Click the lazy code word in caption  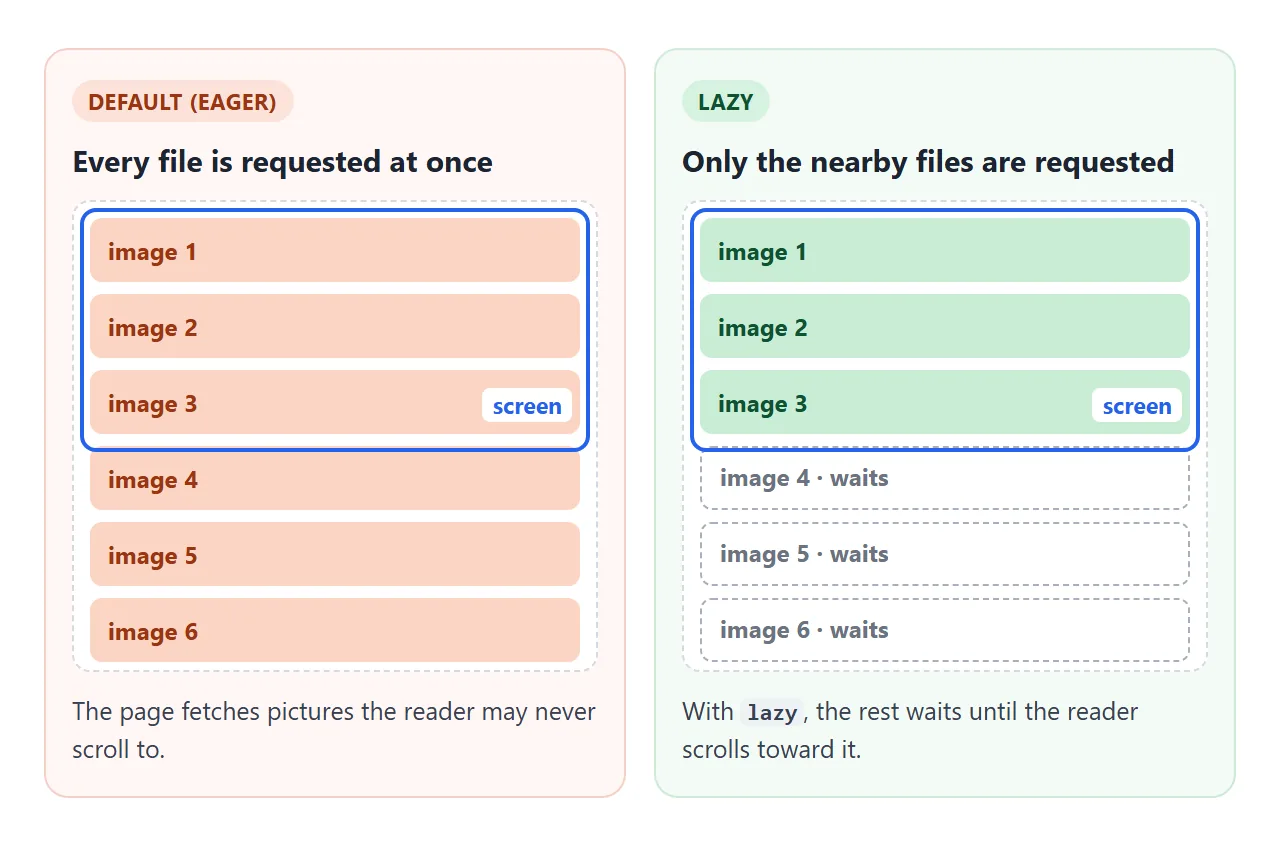click(772, 713)
